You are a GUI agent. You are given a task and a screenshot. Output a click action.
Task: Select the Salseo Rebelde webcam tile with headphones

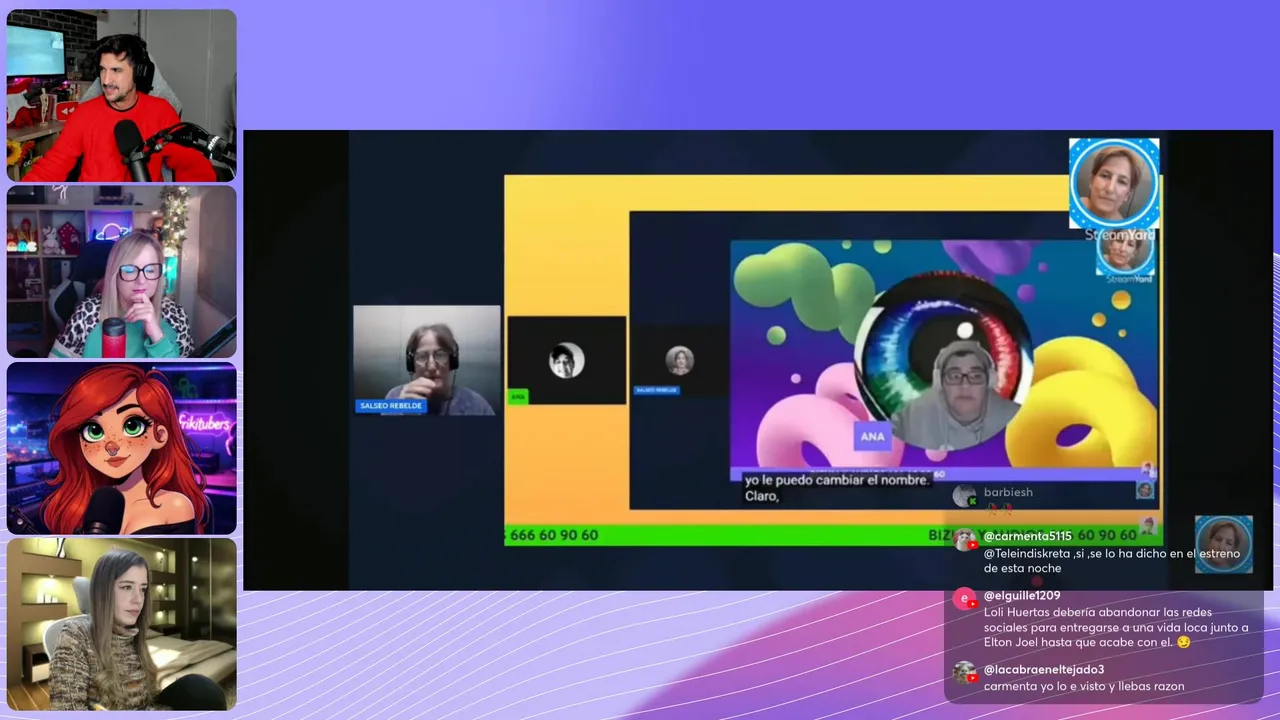[427, 360]
